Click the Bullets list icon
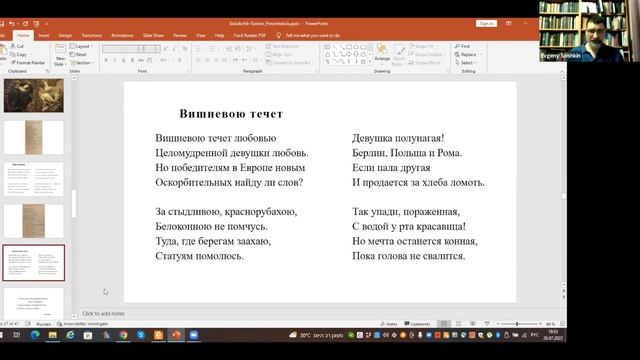This screenshot has height=360, width=640. [x=198, y=49]
